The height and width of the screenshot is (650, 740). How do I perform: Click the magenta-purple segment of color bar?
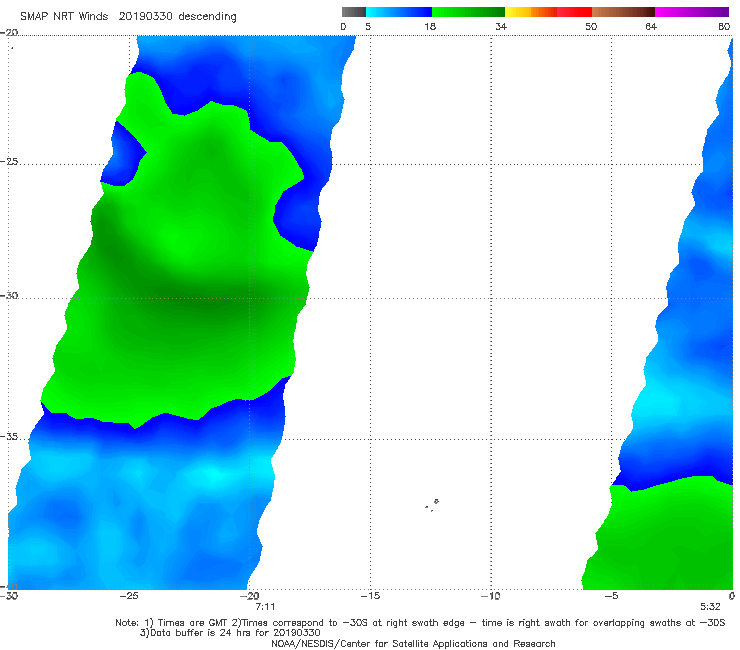(x=692, y=12)
